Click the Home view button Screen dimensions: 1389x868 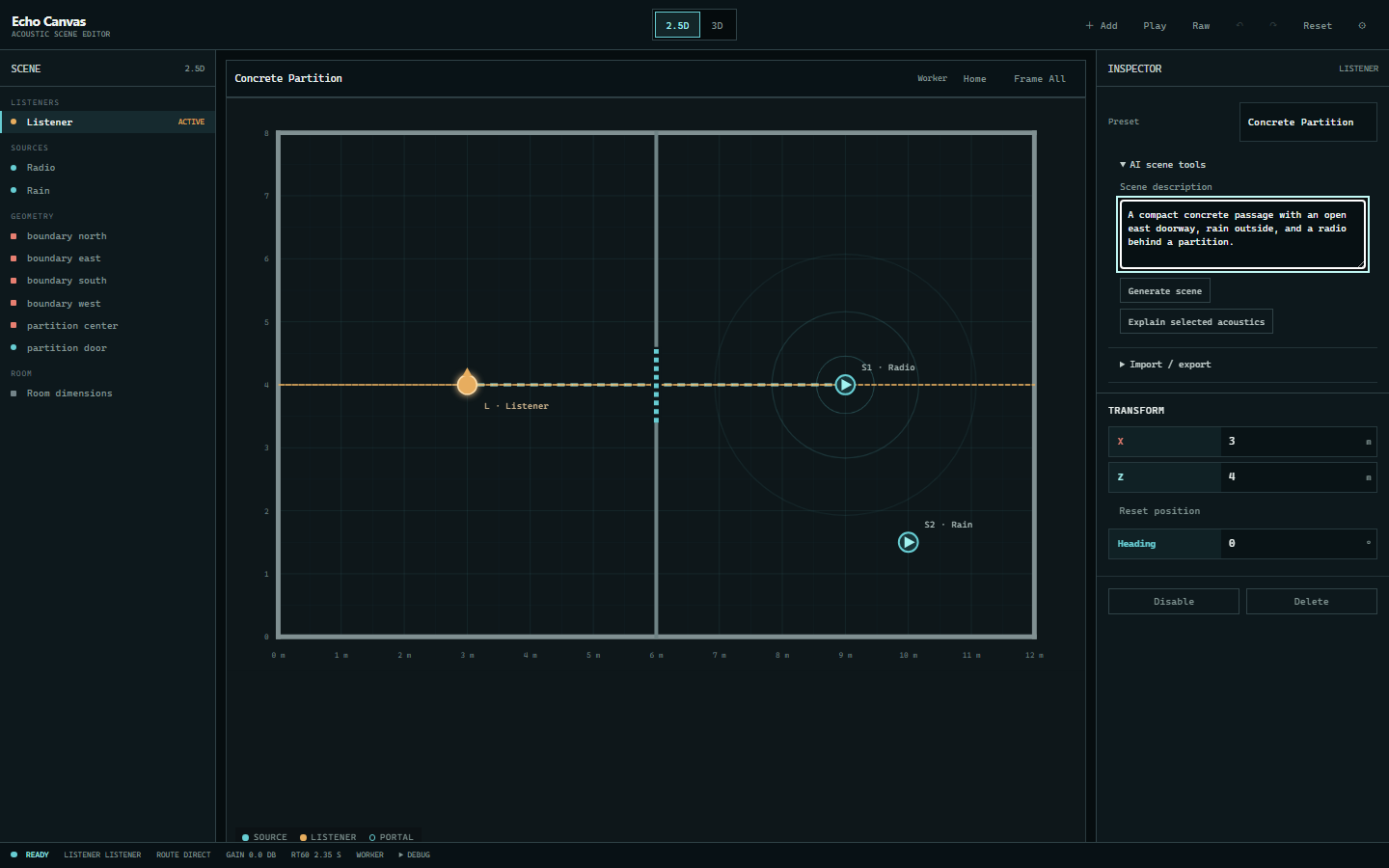(x=974, y=79)
